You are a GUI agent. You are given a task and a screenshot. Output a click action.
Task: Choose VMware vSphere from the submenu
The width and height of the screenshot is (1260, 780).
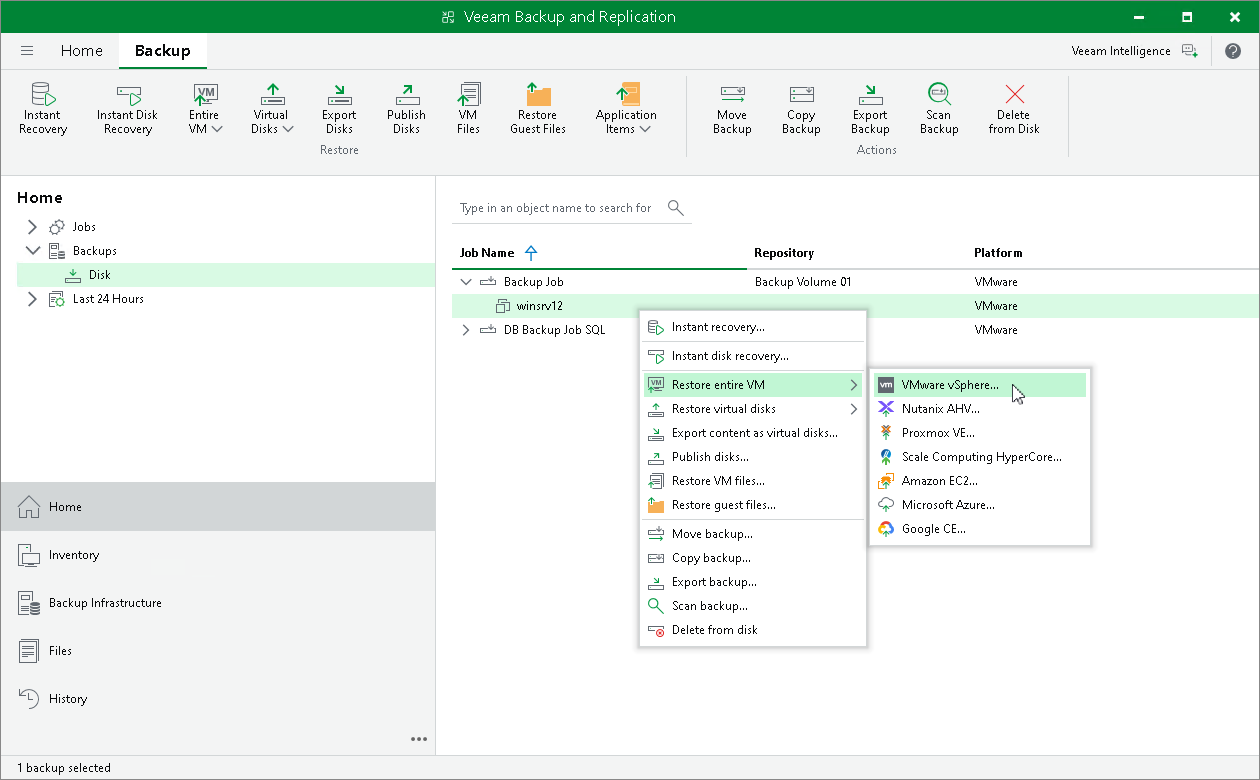click(x=949, y=385)
